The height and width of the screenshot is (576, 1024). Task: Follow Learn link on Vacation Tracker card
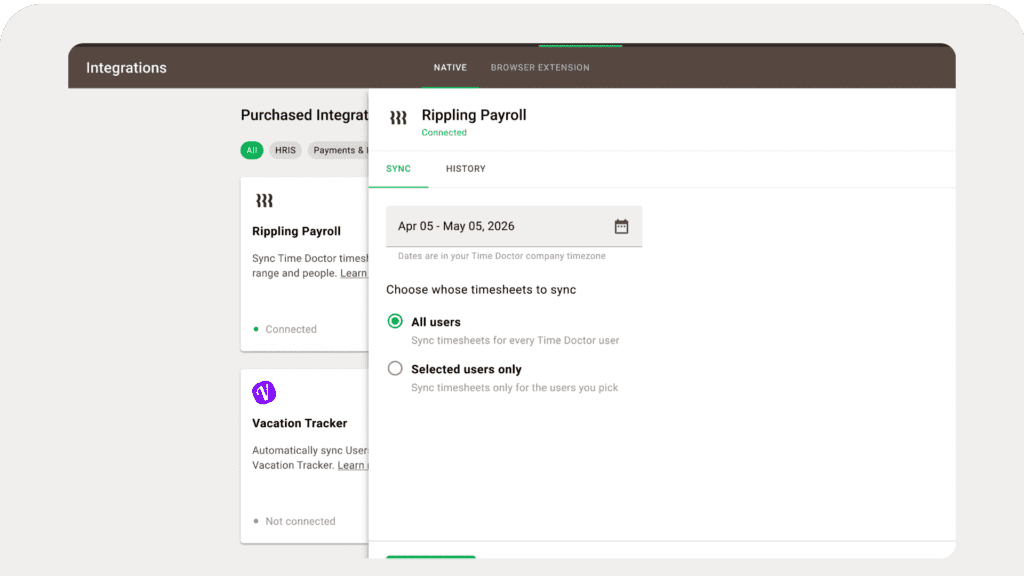pyautogui.click(x=353, y=465)
